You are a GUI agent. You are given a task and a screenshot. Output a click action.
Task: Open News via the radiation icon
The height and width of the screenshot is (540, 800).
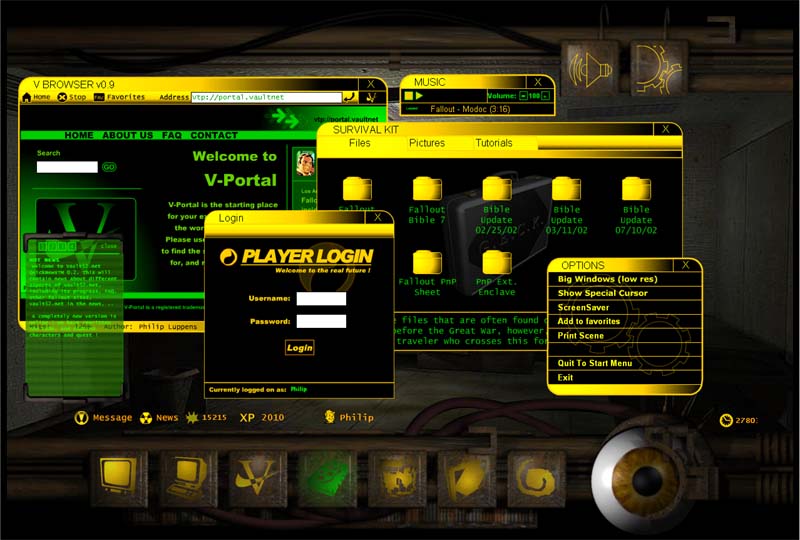click(x=146, y=418)
